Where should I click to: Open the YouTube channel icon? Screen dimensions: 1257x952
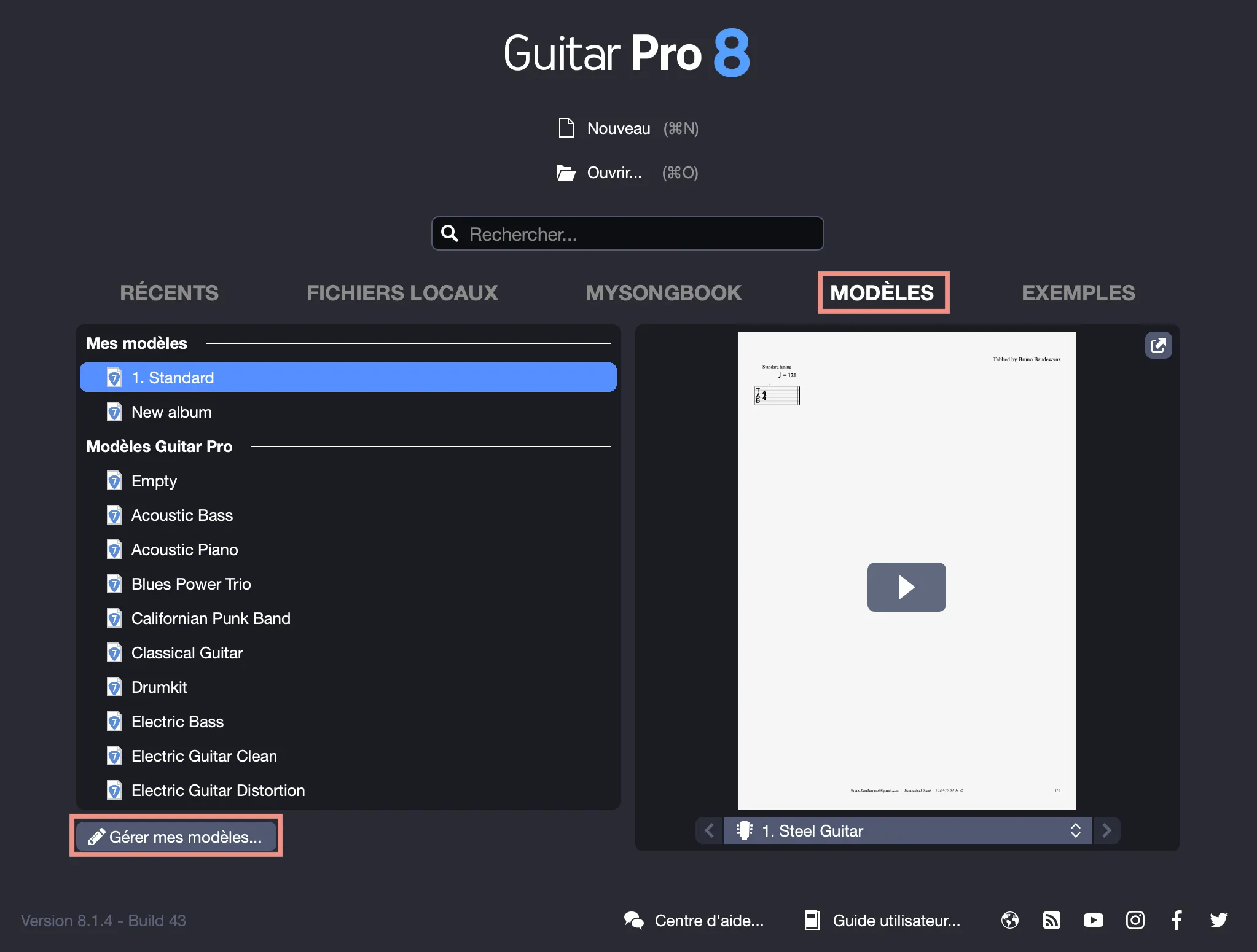coord(1093,920)
